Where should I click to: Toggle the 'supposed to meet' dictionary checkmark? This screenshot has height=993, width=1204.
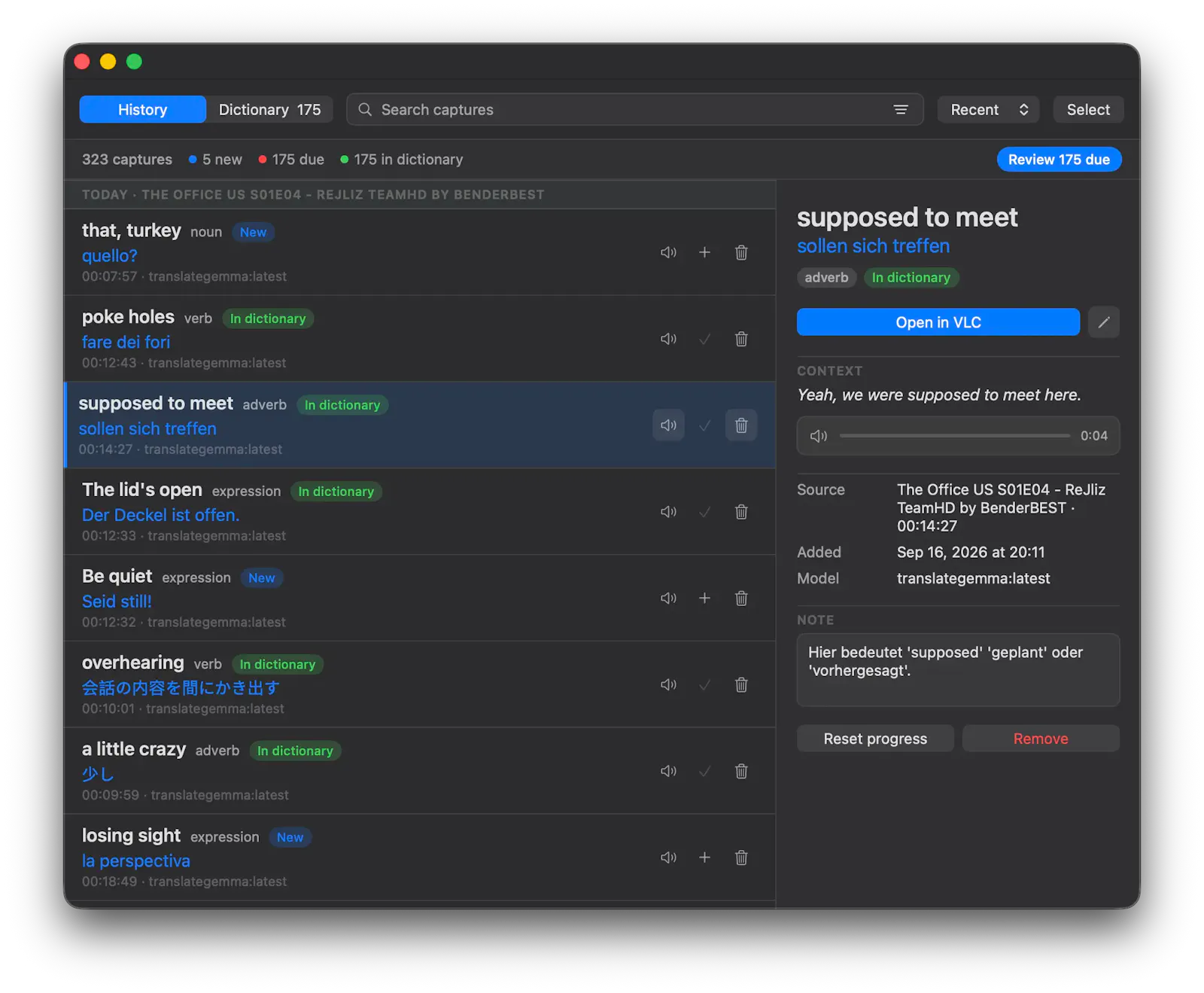tap(704, 425)
